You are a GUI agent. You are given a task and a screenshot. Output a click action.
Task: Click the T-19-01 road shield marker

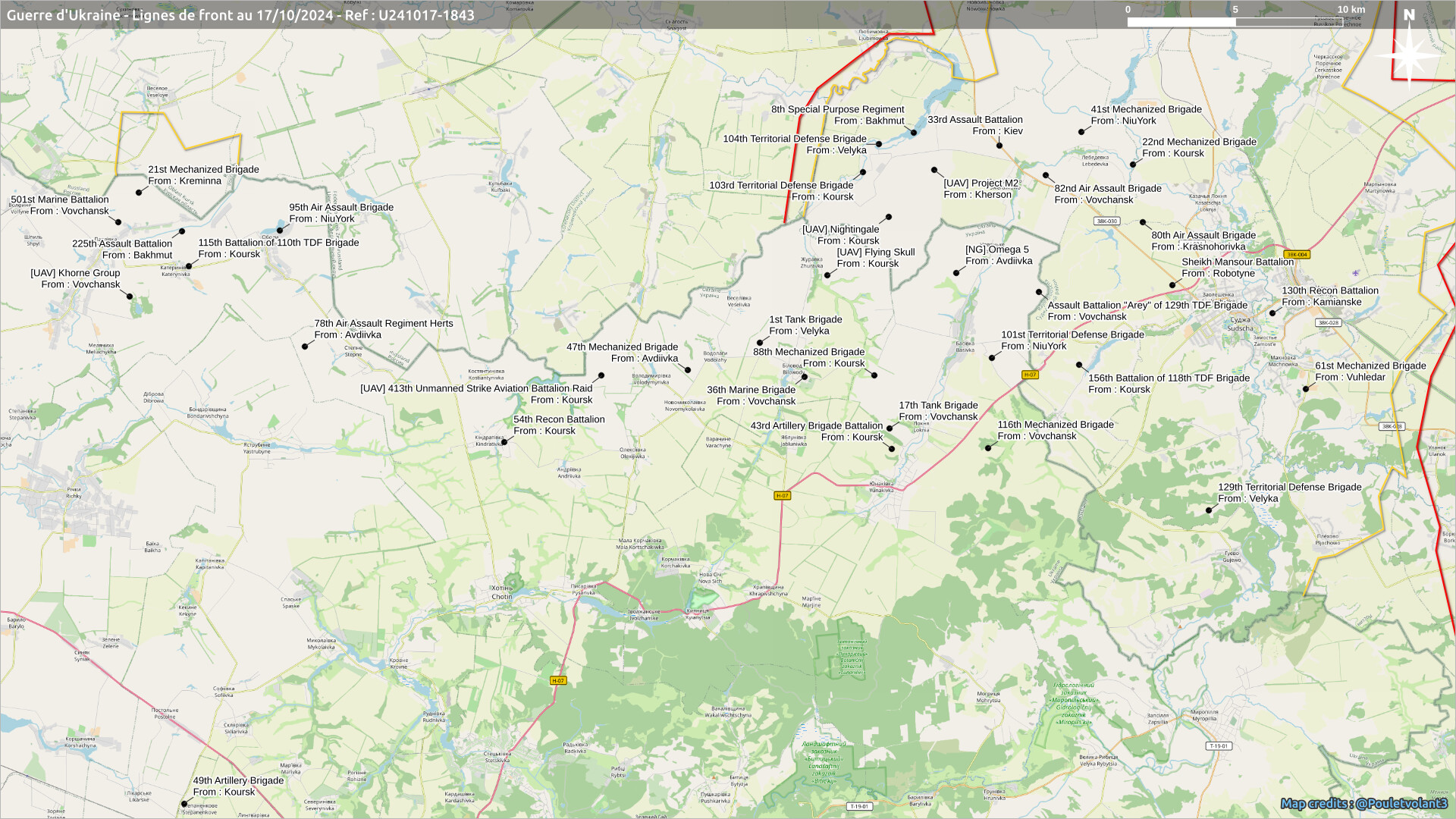coord(1218,746)
